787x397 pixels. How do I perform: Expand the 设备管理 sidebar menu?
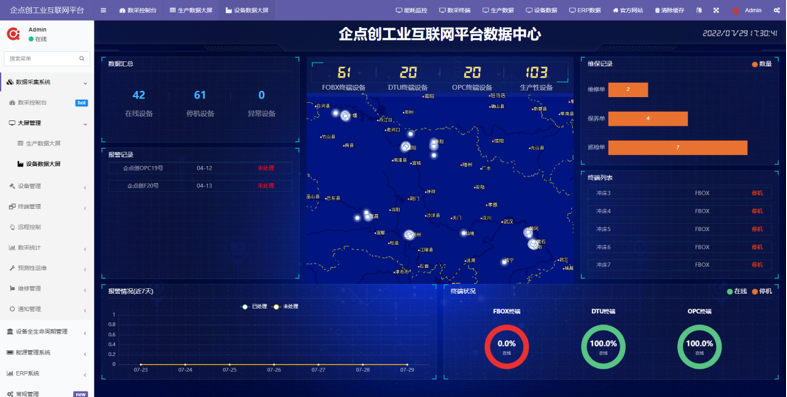(x=47, y=186)
